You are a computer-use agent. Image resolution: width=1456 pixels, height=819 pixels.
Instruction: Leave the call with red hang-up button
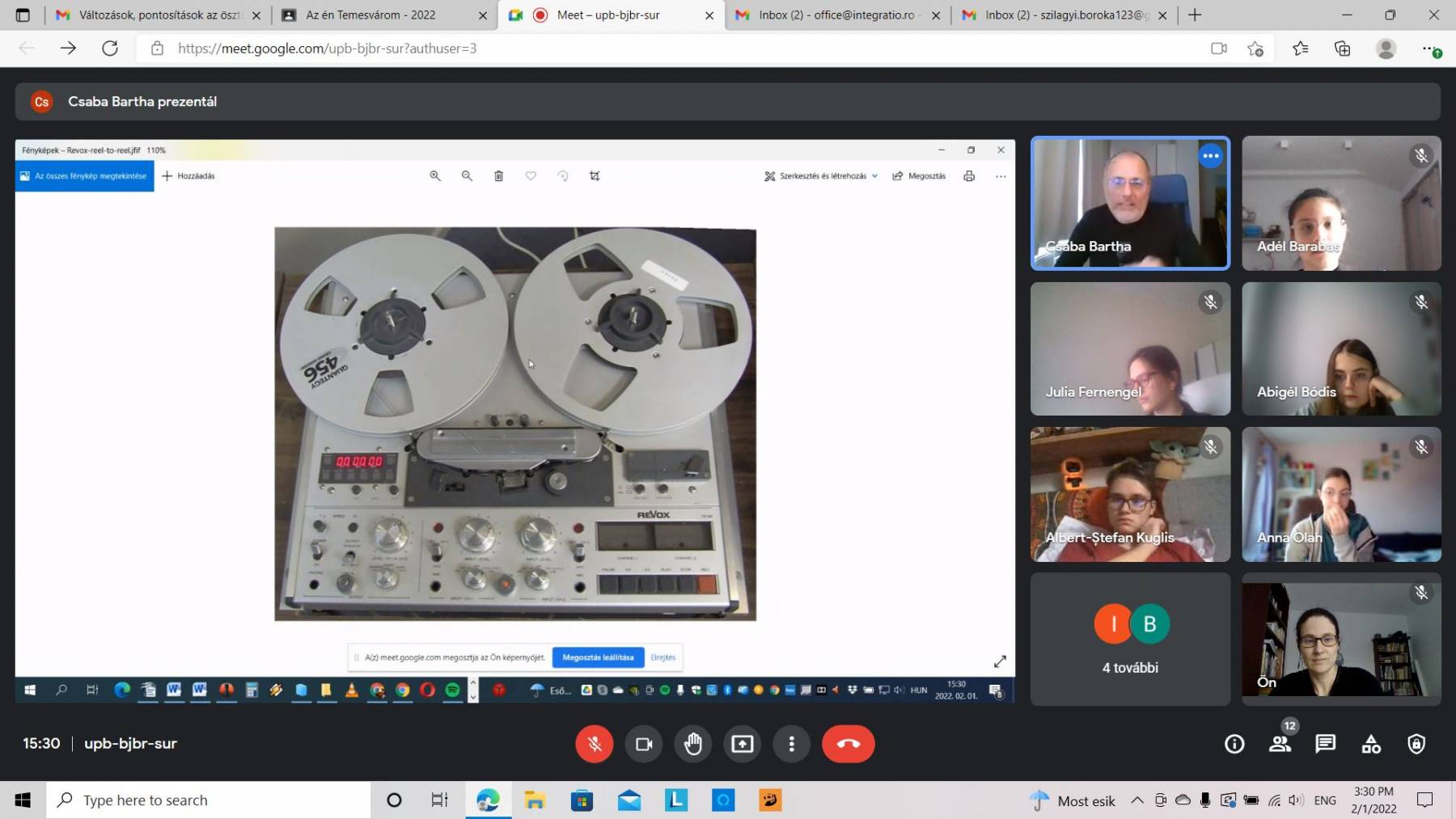click(848, 744)
